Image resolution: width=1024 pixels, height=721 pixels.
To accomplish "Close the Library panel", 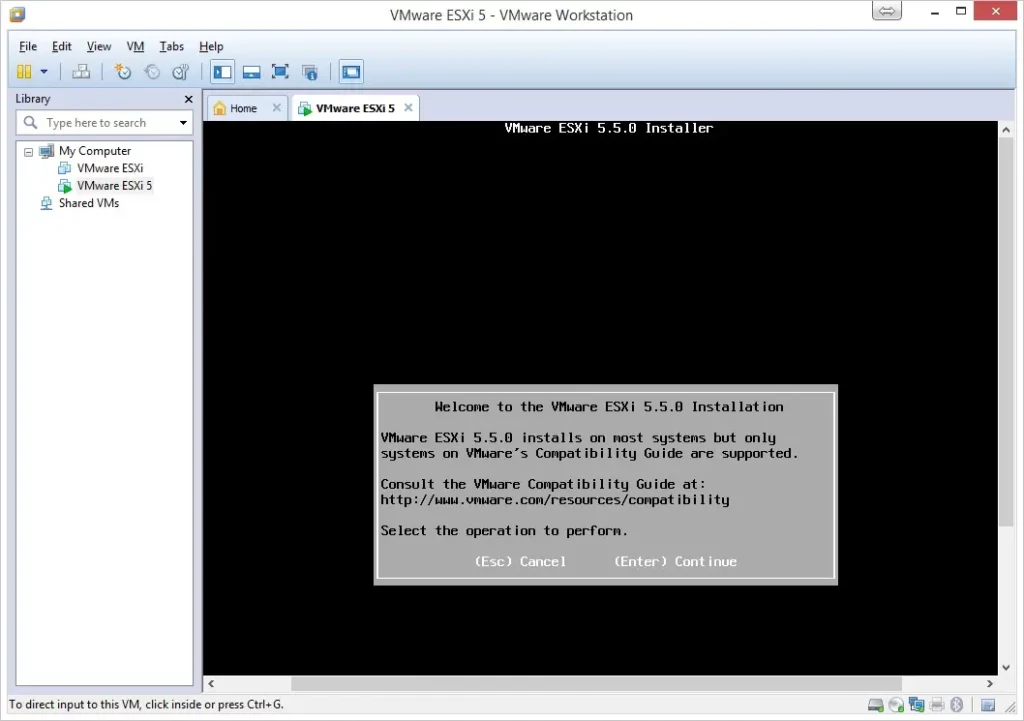I will pyautogui.click(x=189, y=99).
